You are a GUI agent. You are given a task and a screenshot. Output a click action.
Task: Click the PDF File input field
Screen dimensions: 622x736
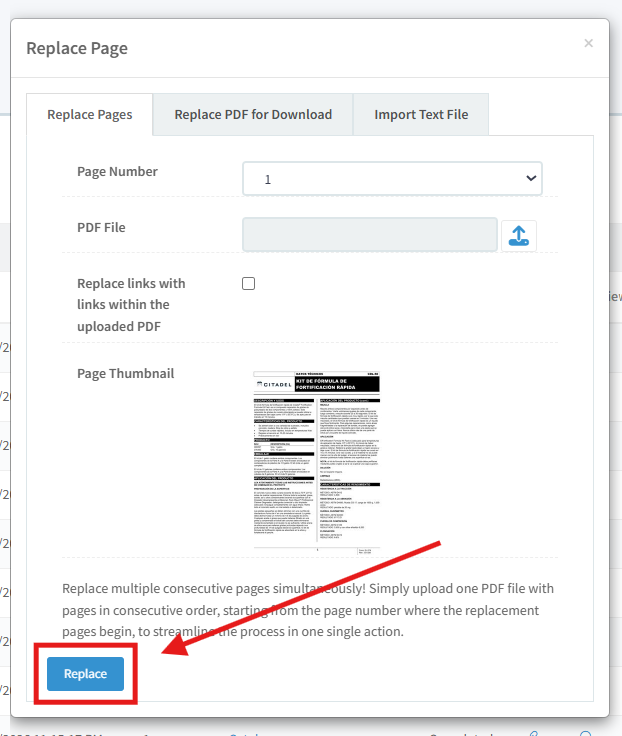[x=370, y=235]
